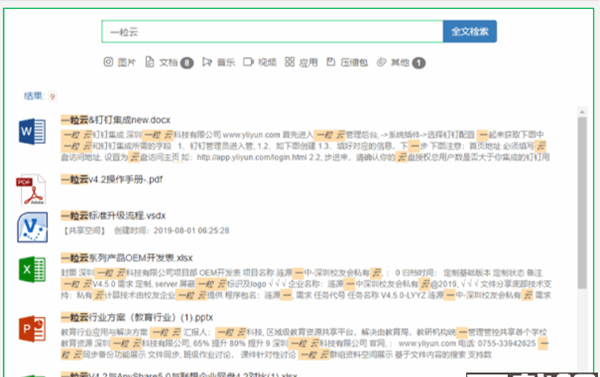The height and width of the screenshot is (377, 600).
Task: Click the Excel icon of OEM开发表.xlsx
Action: tap(32, 269)
